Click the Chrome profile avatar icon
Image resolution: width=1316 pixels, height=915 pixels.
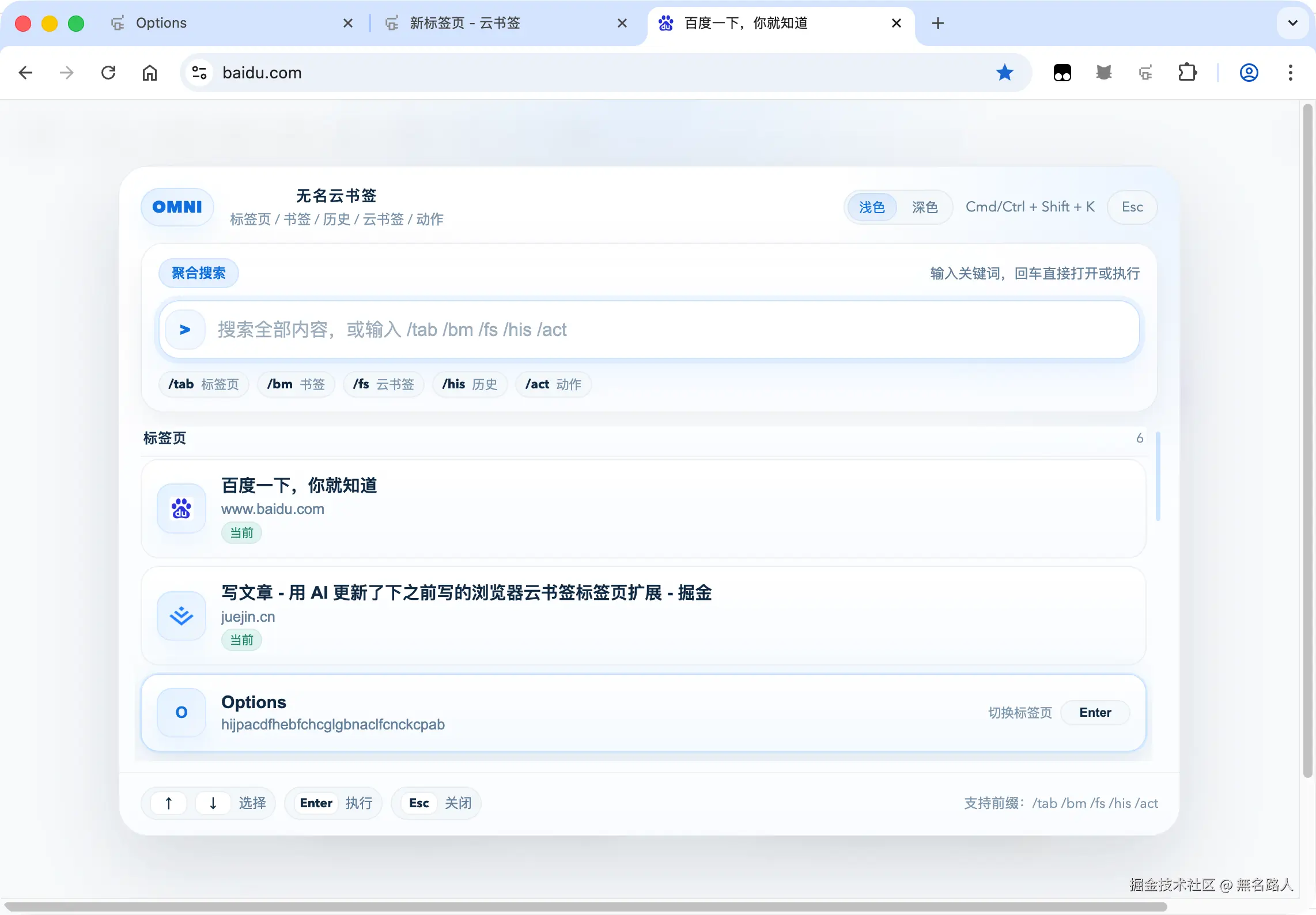tap(1249, 73)
